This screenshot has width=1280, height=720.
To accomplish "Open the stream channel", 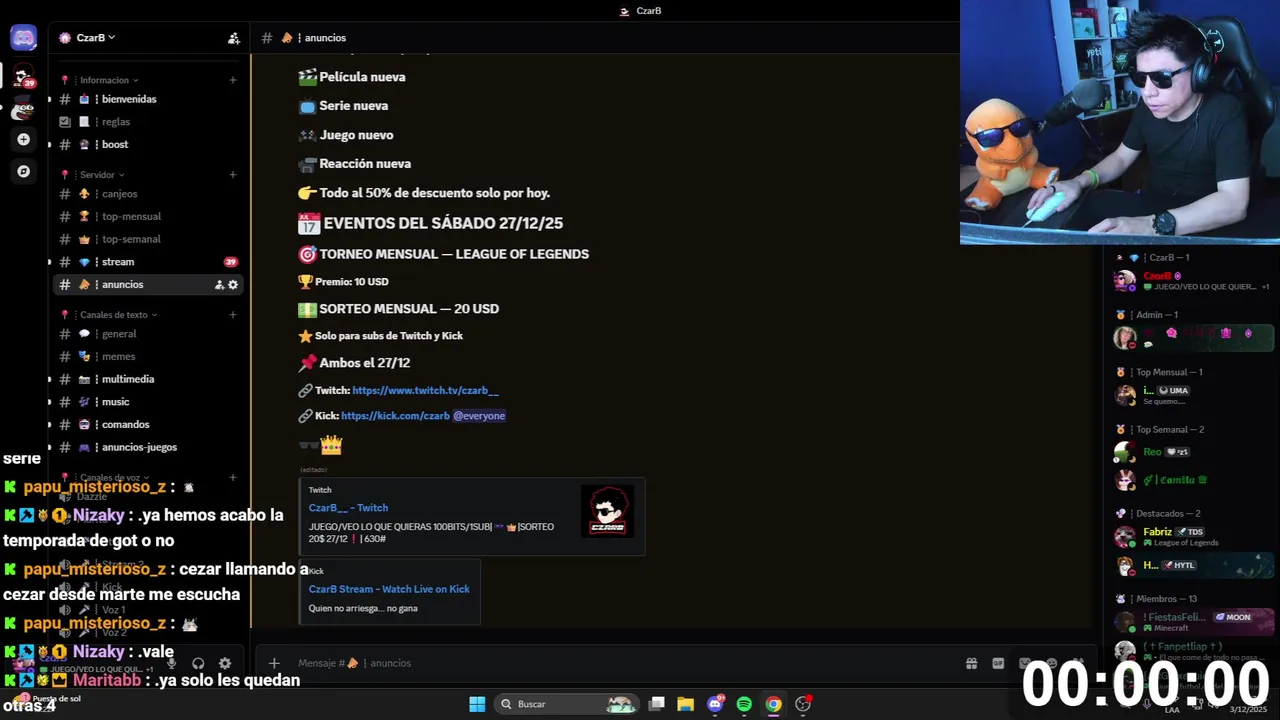I will click(x=148, y=262).
